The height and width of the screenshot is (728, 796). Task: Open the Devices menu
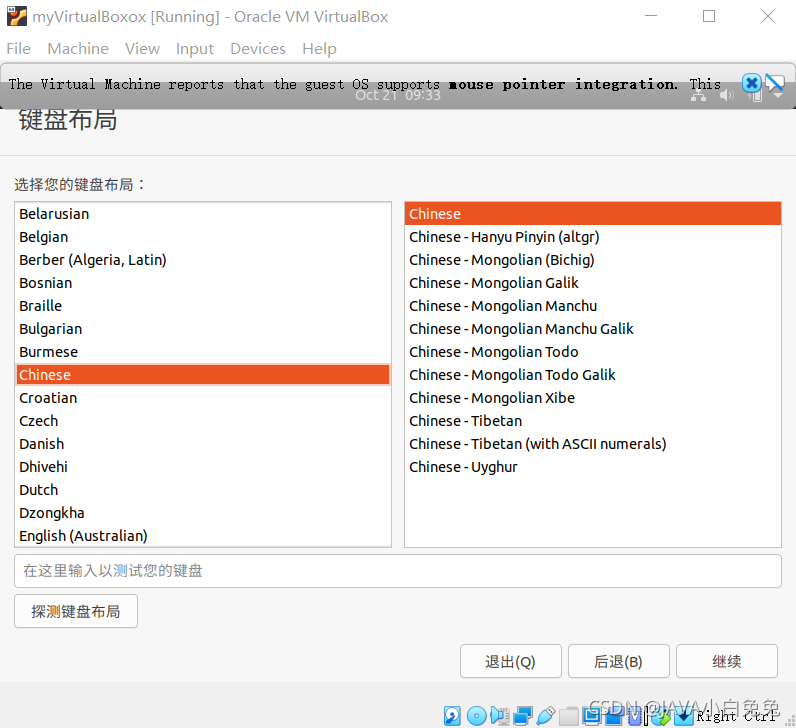pyautogui.click(x=258, y=49)
